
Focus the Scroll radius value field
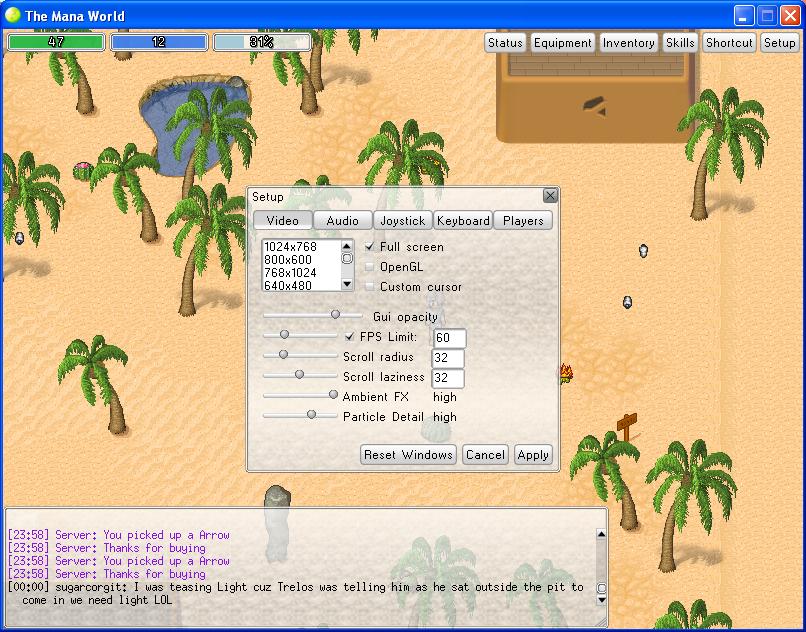pos(448,358)
